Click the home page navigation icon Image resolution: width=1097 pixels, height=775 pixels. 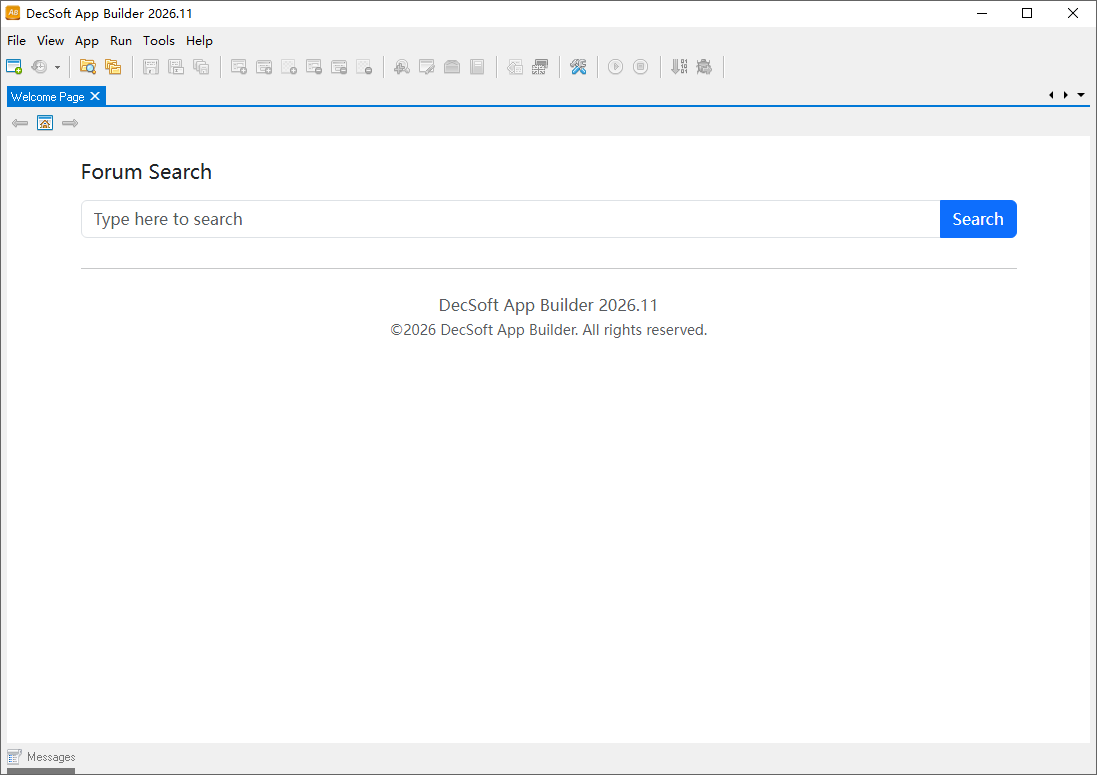tap(45, 123)
